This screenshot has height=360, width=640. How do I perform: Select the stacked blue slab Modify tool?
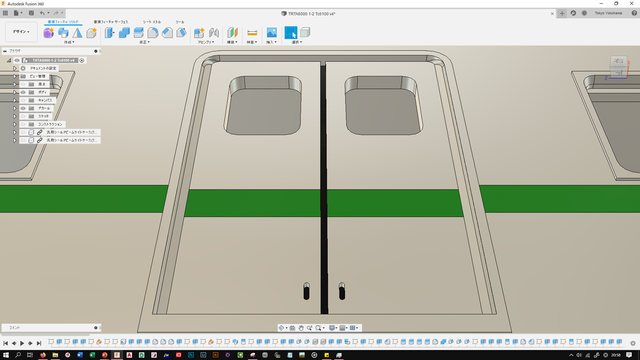tap(139, 33)
